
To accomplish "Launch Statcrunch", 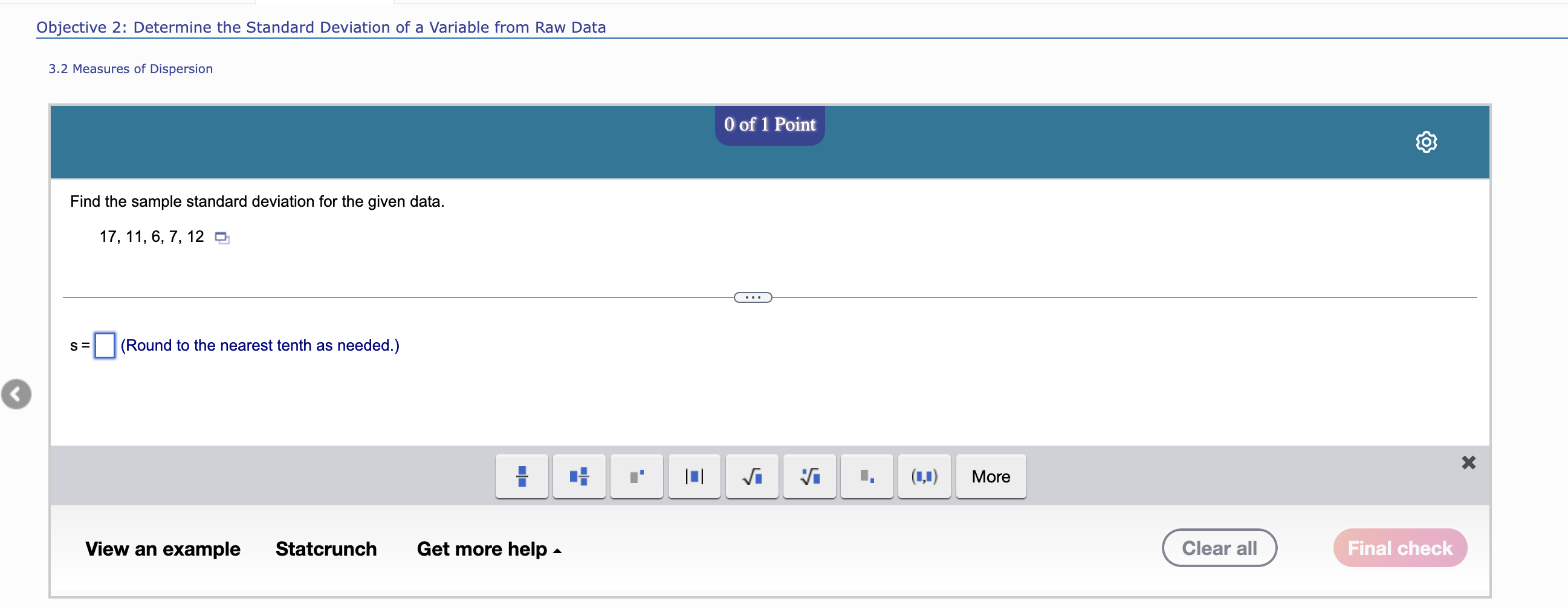I will click(x=326, y=548).
